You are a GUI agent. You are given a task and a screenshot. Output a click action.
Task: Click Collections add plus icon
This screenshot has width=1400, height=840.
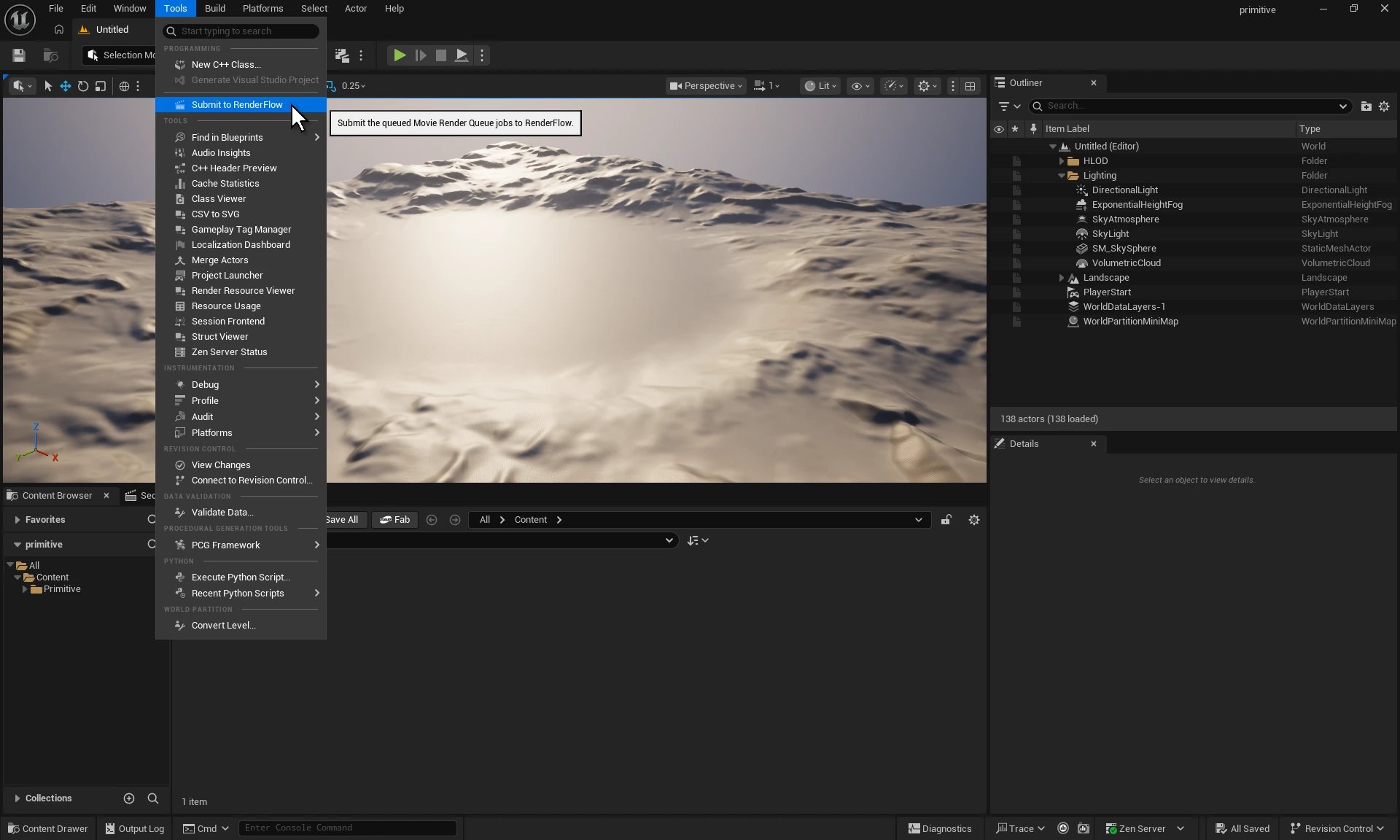(129, 798)
